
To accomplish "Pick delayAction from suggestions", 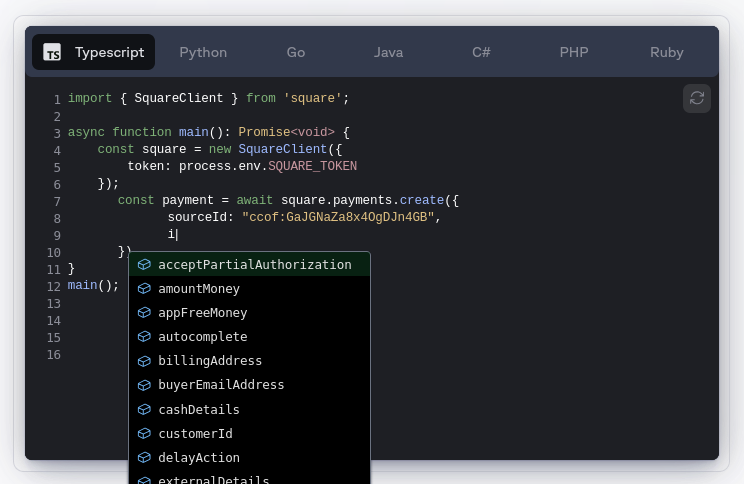I will point(250,457).
